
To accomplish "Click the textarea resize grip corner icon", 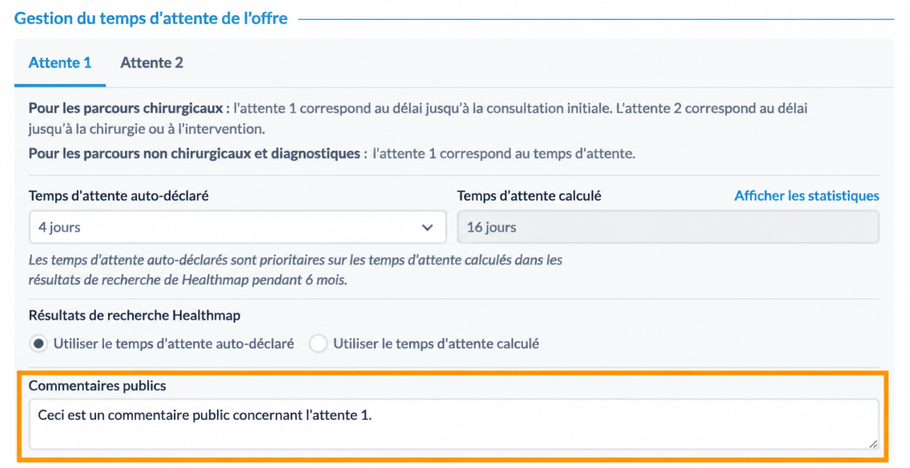I will tap(873, 444).
